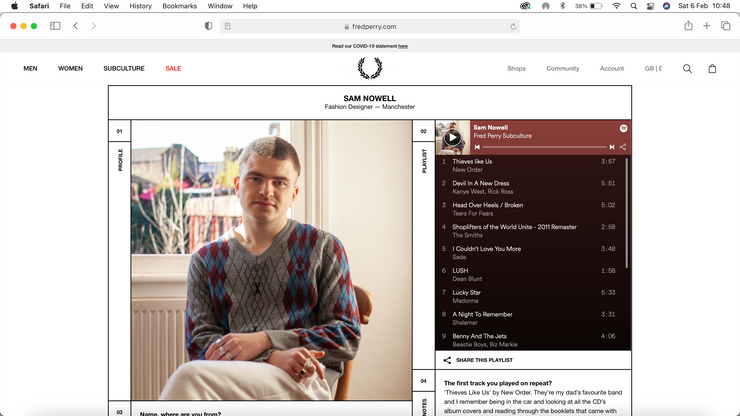Click the date and time in menu bar
Image resolution: width=740 pixels, height=416 pixels.
pos(704,6)
